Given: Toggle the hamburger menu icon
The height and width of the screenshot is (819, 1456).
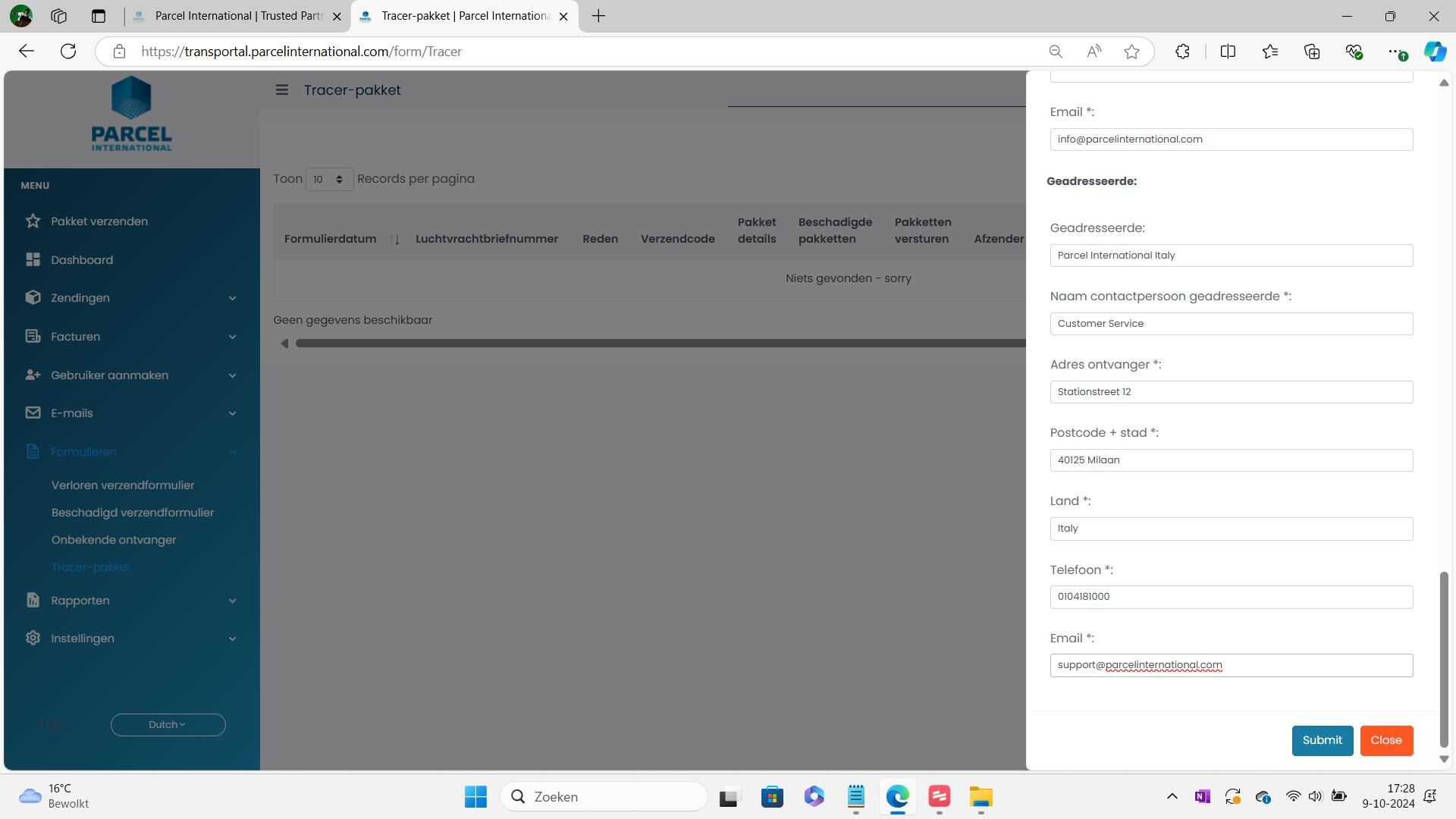Looking at the screenshot, I should [281, 90].
